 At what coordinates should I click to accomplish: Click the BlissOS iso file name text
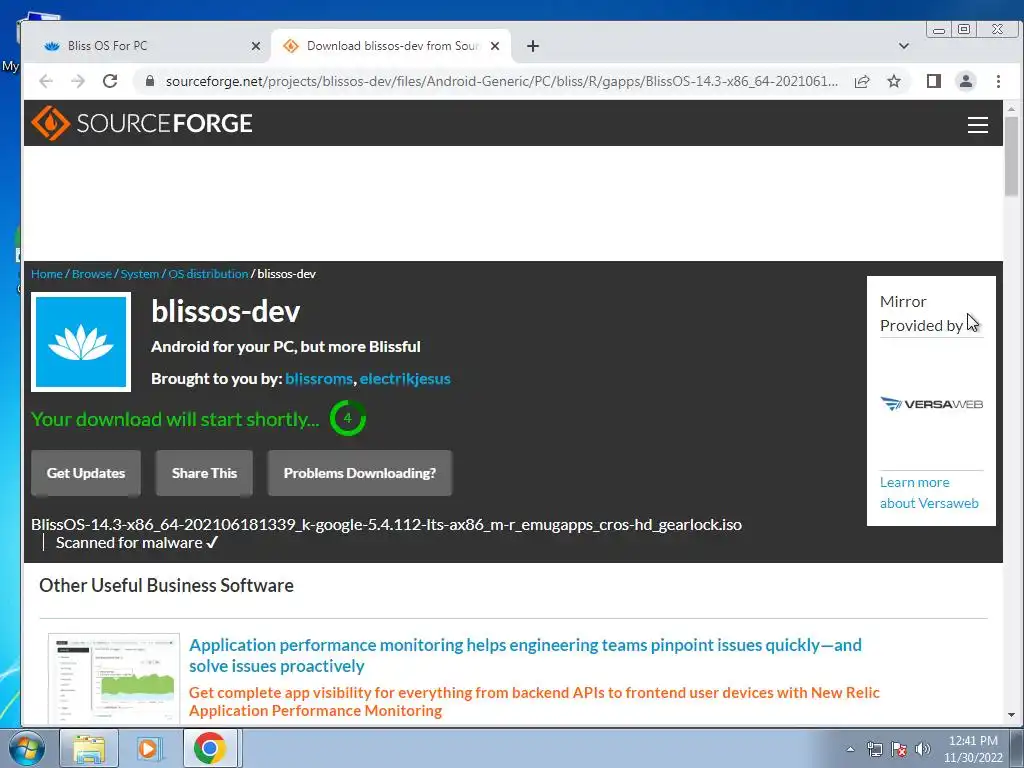point(386,524)
